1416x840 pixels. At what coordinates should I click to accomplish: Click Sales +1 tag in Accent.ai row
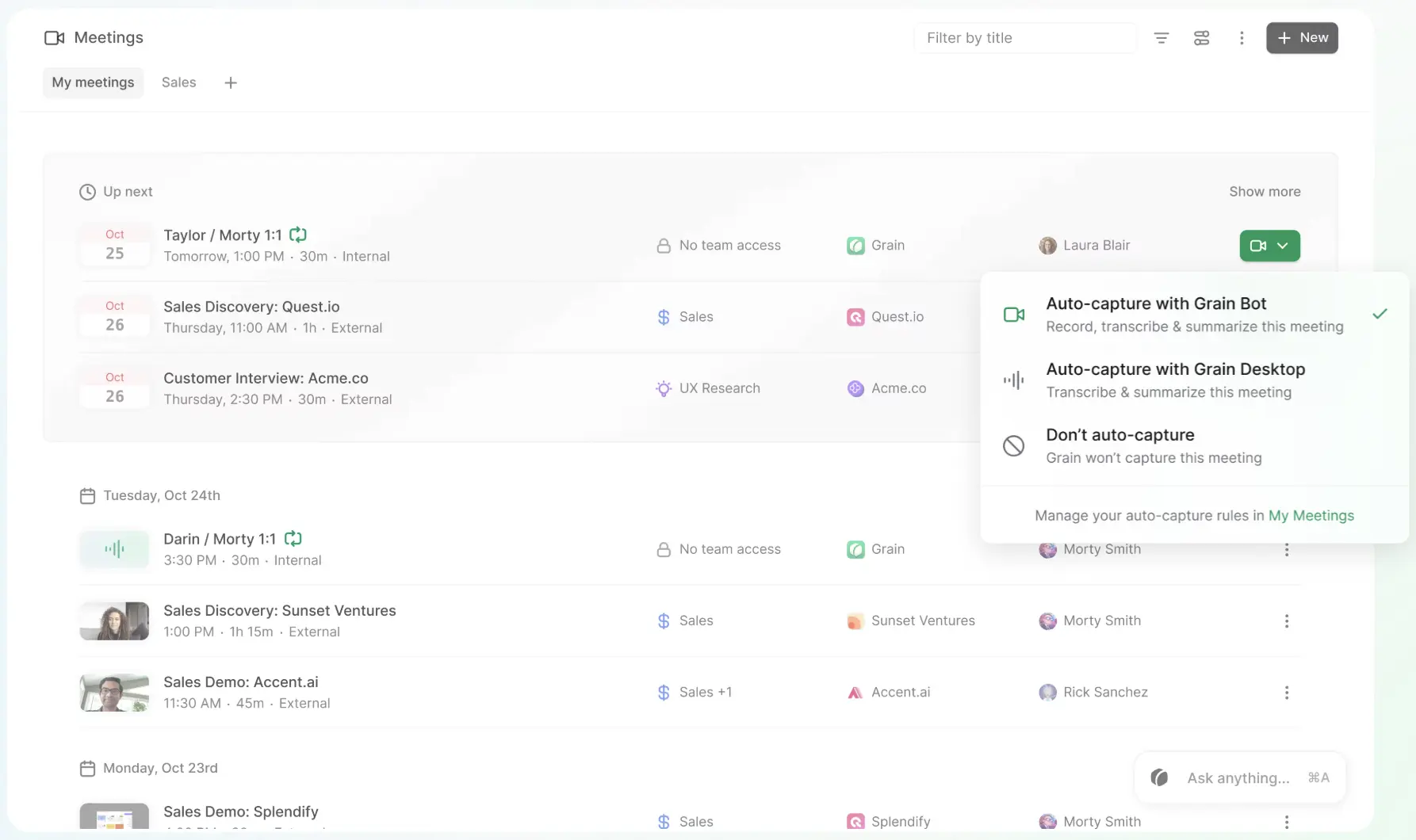pyautogui.click(x=705, y=693)
